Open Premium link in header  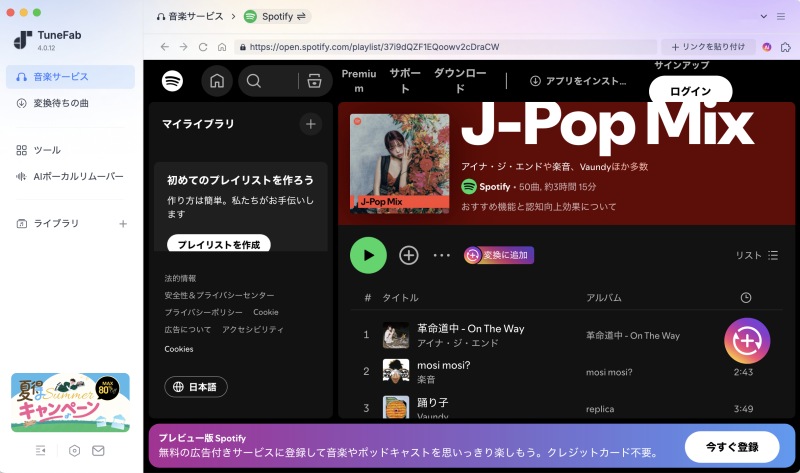point(359,81)
